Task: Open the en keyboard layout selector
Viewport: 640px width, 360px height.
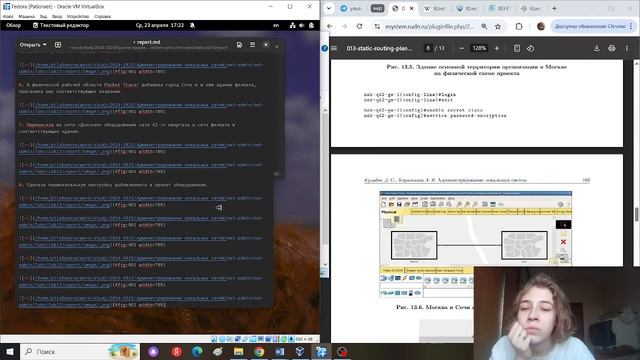Action: pos(276,25)
